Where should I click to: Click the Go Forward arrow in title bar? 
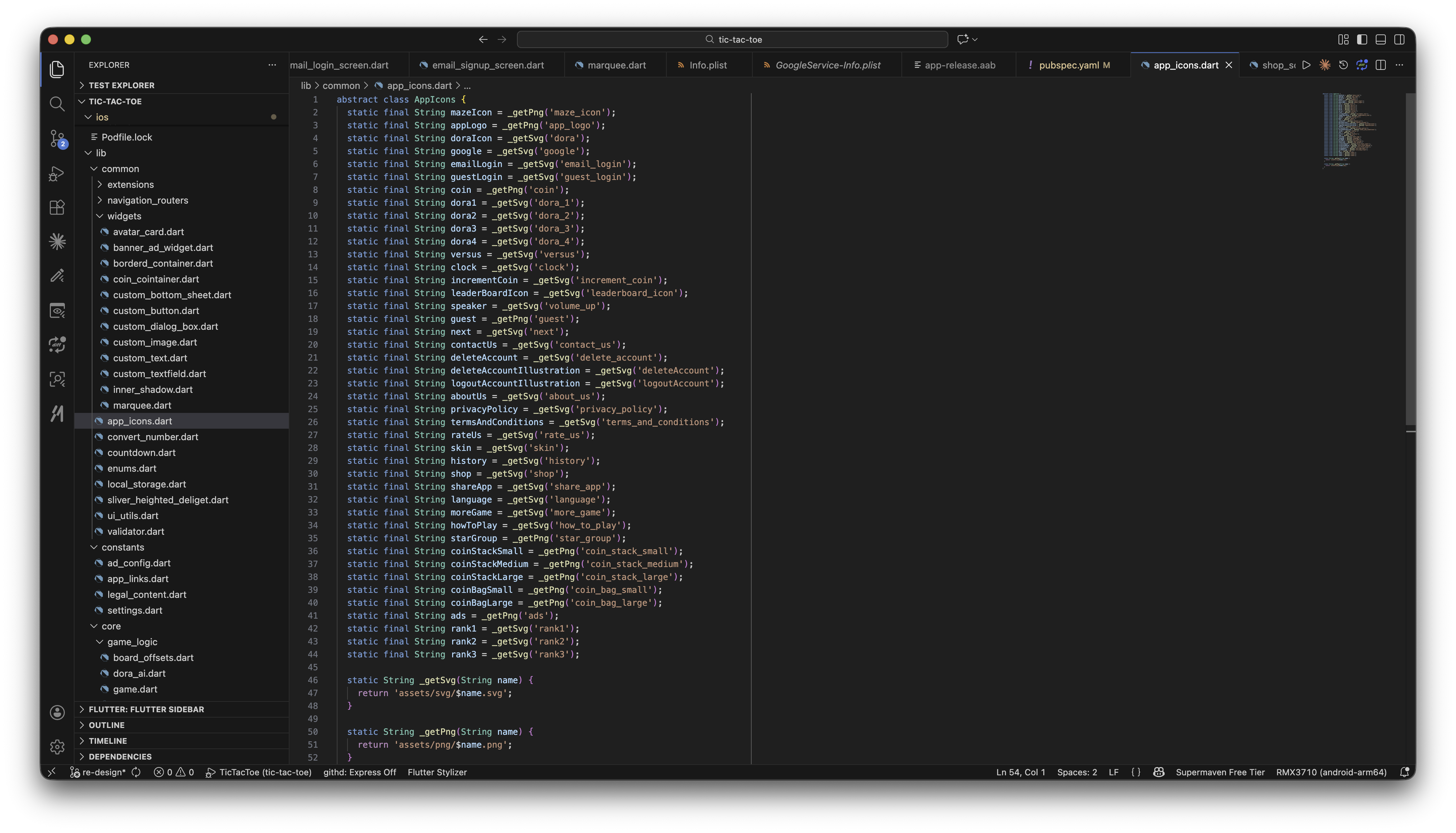pyautogui.click(x=502, y=39)
